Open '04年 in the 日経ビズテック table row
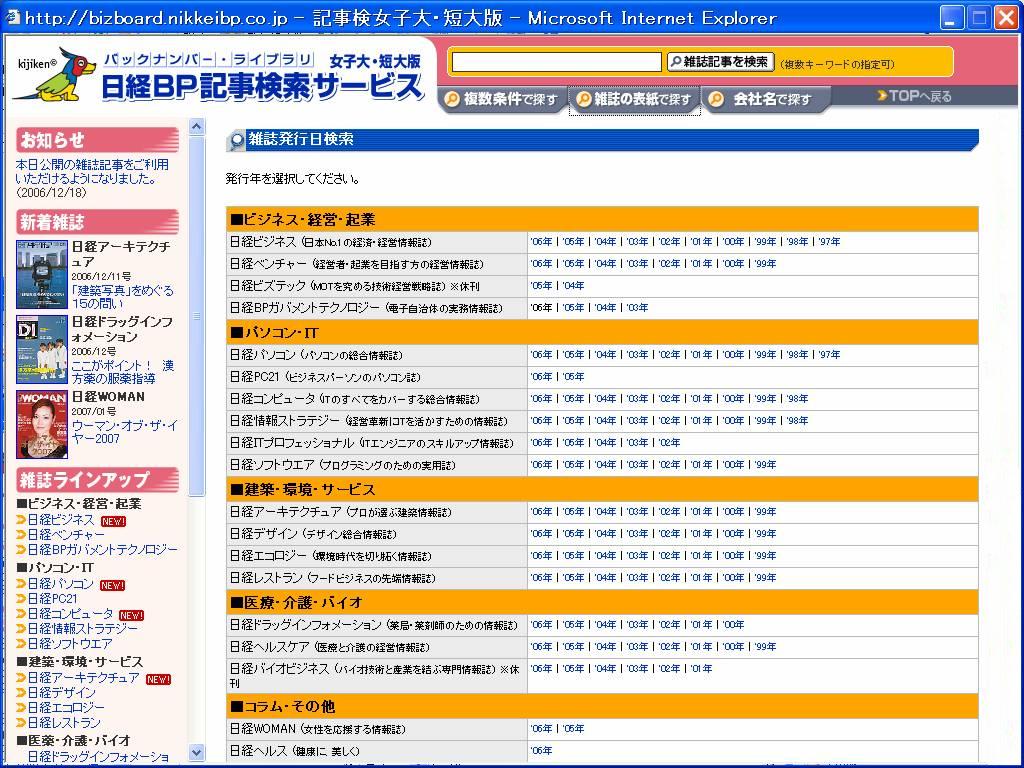 [x=573, y=286]
